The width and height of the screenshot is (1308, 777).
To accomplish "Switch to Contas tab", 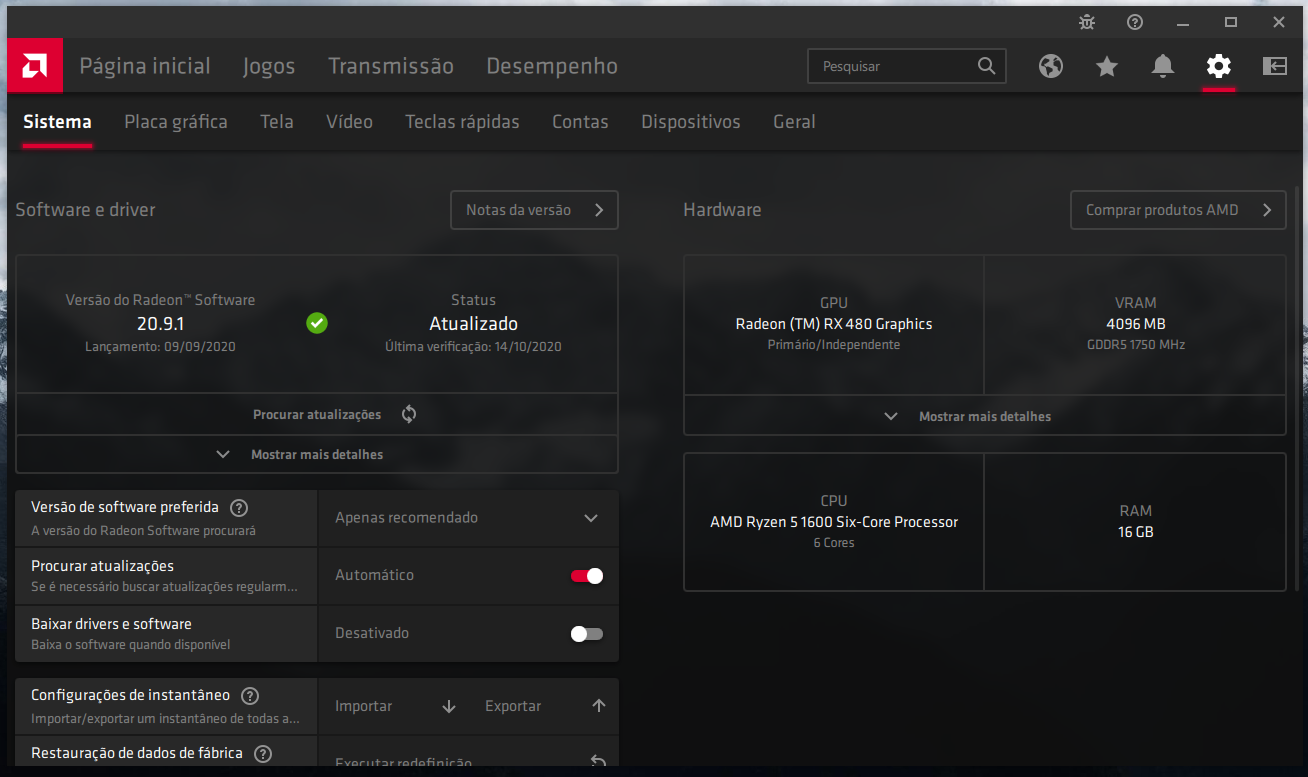I will click(580, 122).
